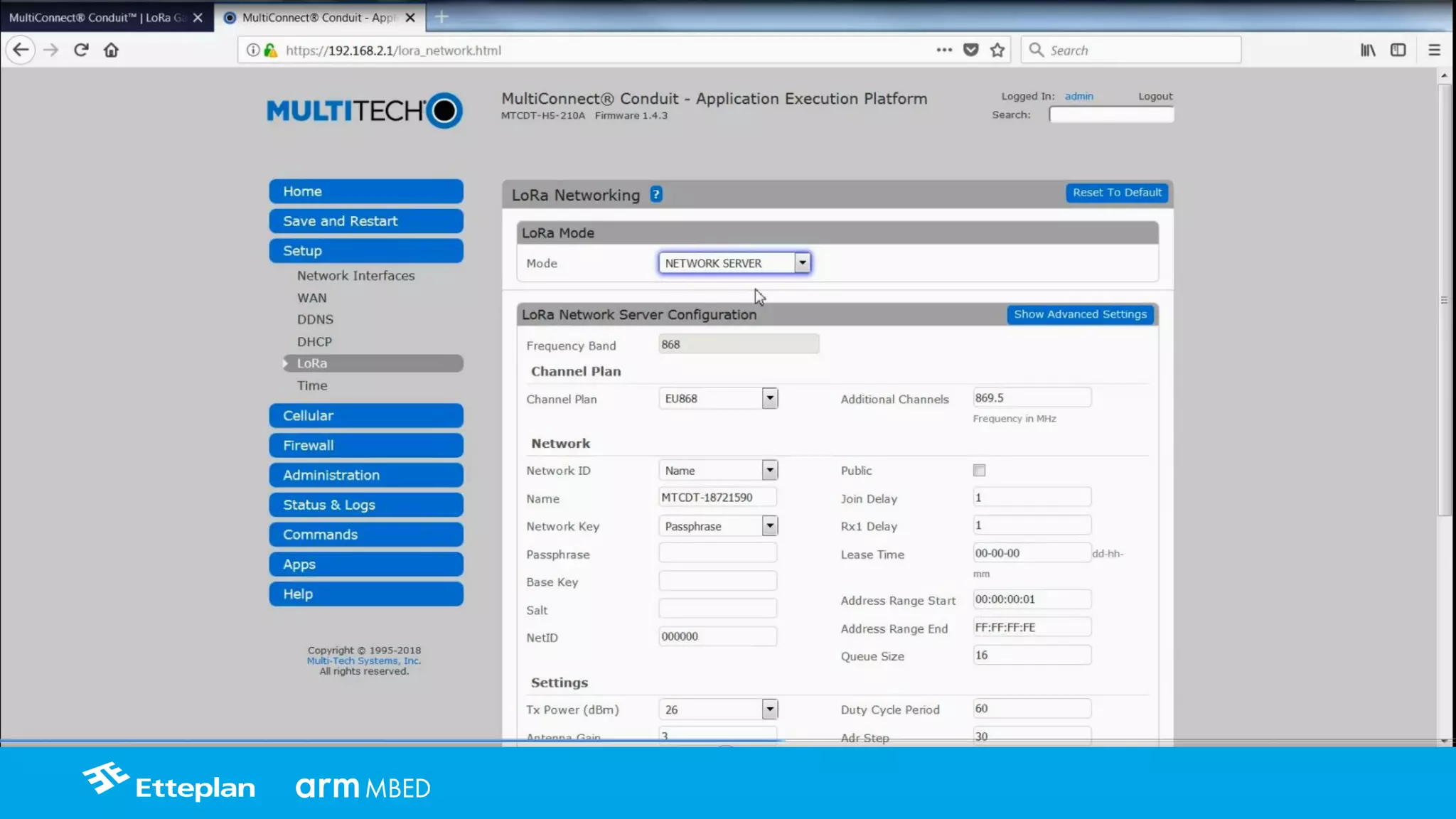
Task: Bookmark this page with star icon
Action: coord(997,50)
